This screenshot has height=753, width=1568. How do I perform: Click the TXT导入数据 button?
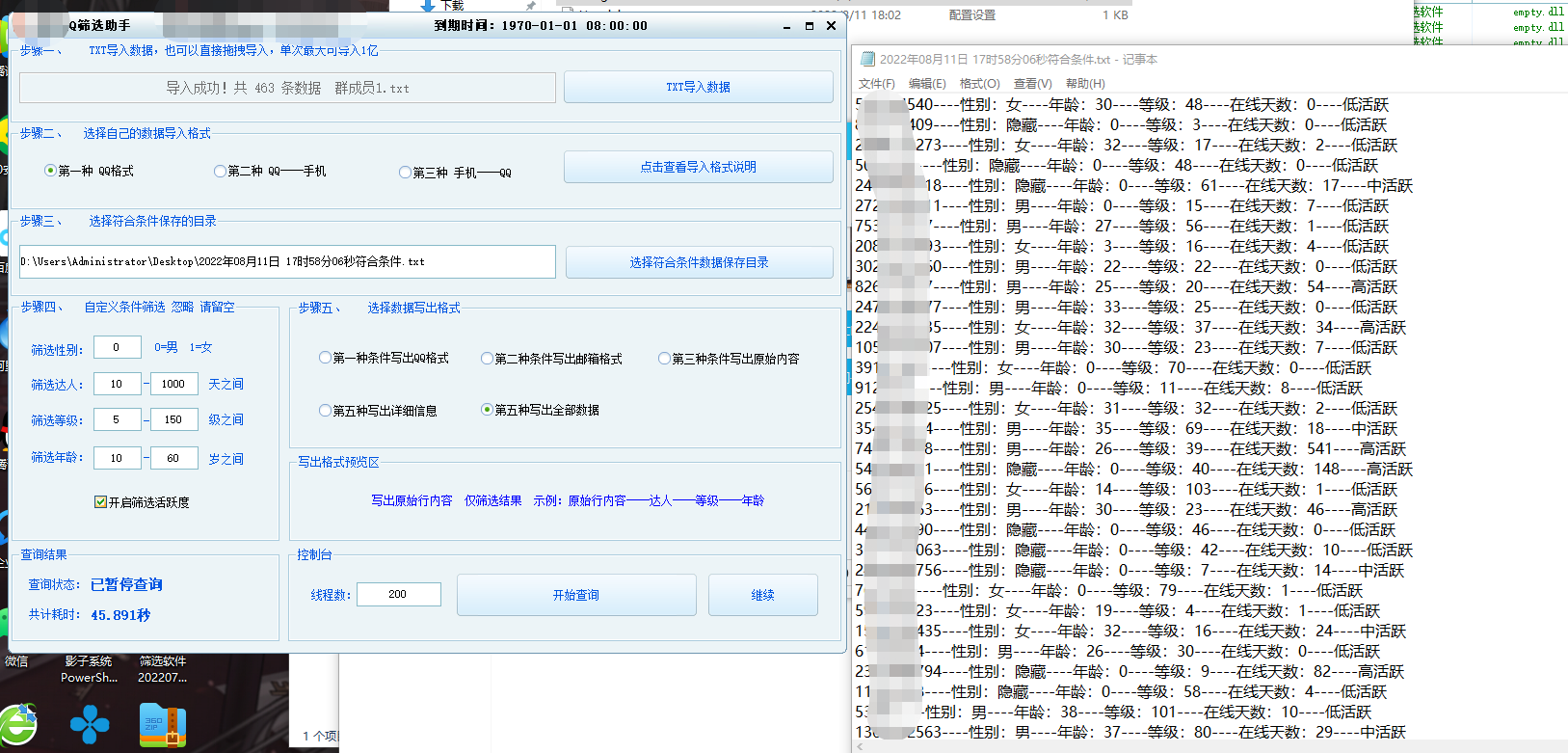[699, 87]
